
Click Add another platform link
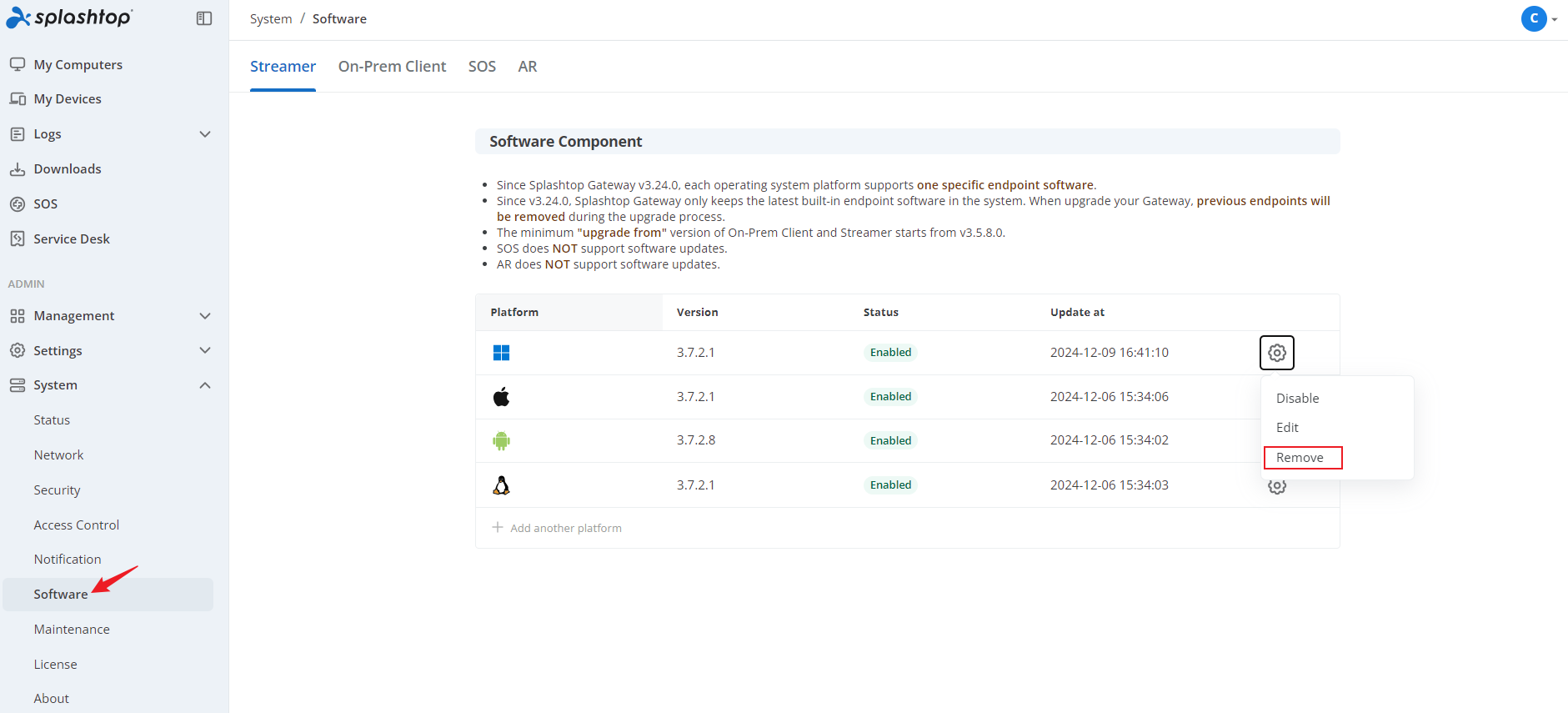(557, 528)
